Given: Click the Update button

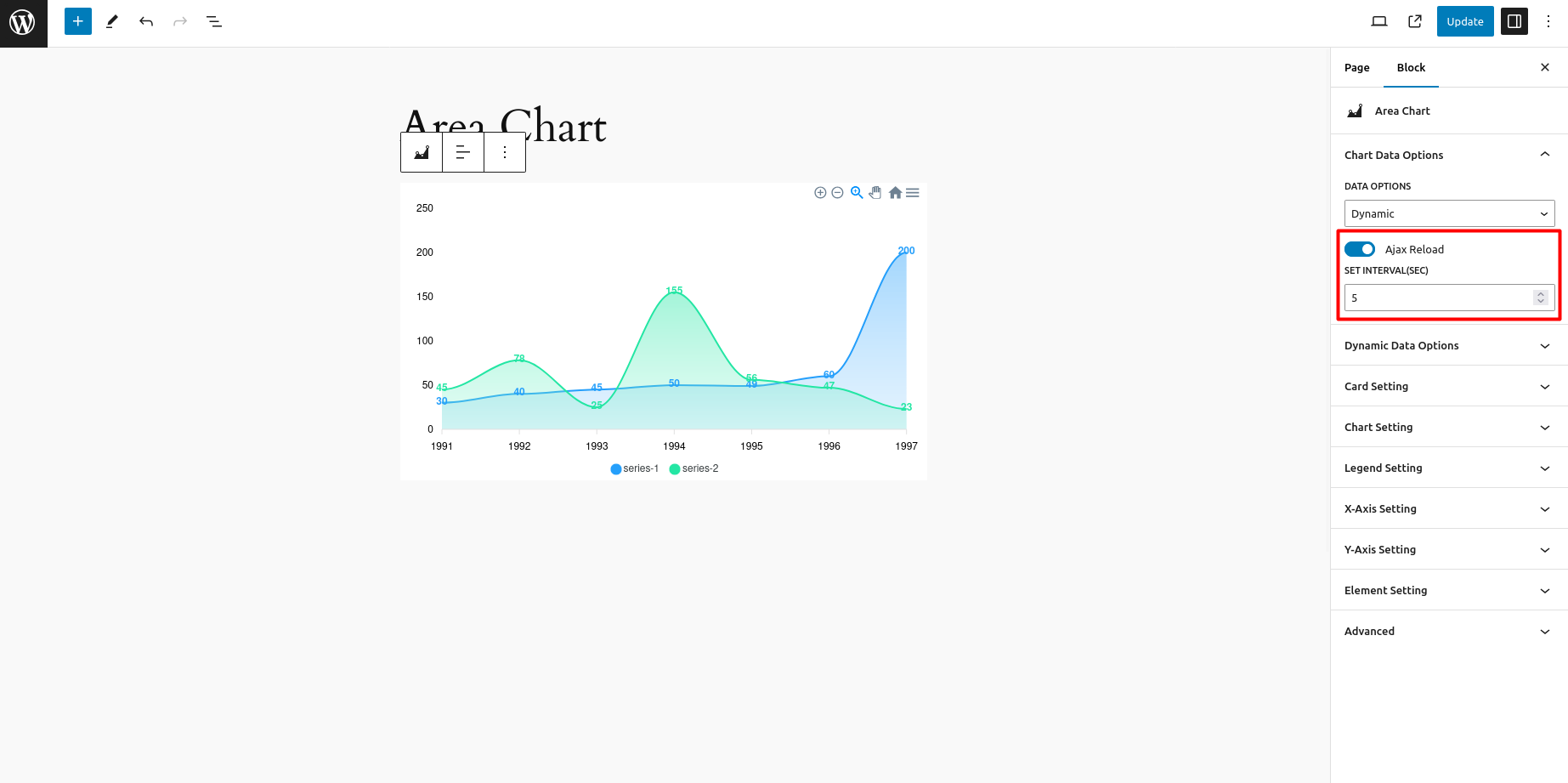Looking at the screenshot, I should pyautogui.click(x=1464, y=20).
